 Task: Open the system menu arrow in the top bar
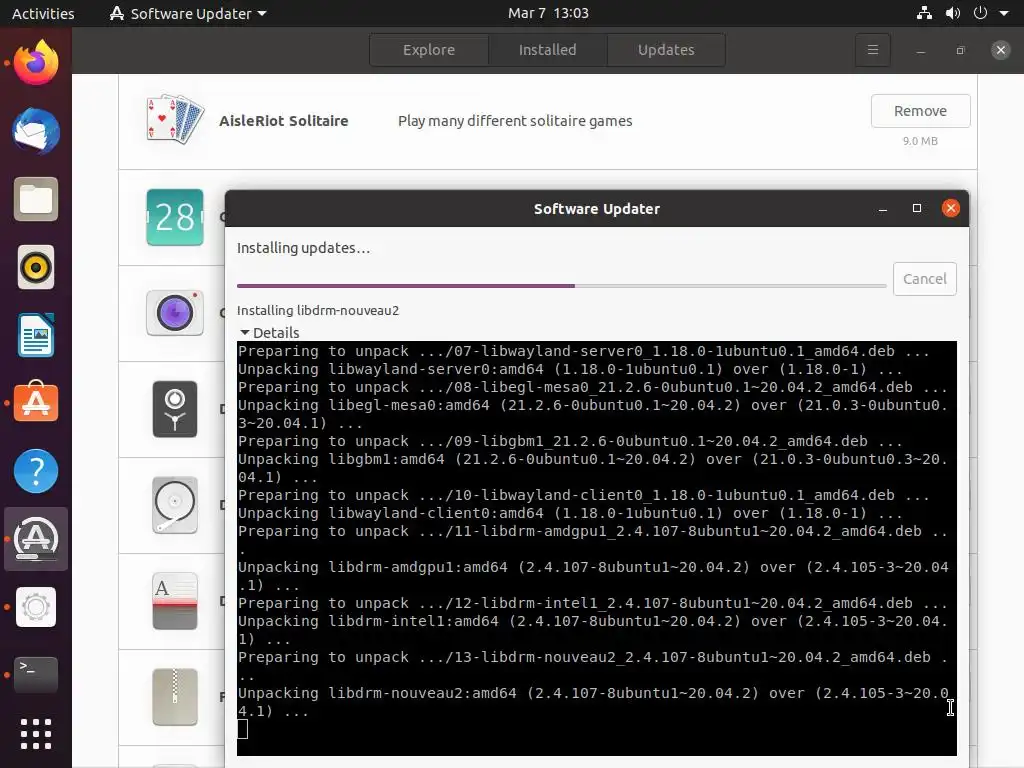tap(1004, 13)
